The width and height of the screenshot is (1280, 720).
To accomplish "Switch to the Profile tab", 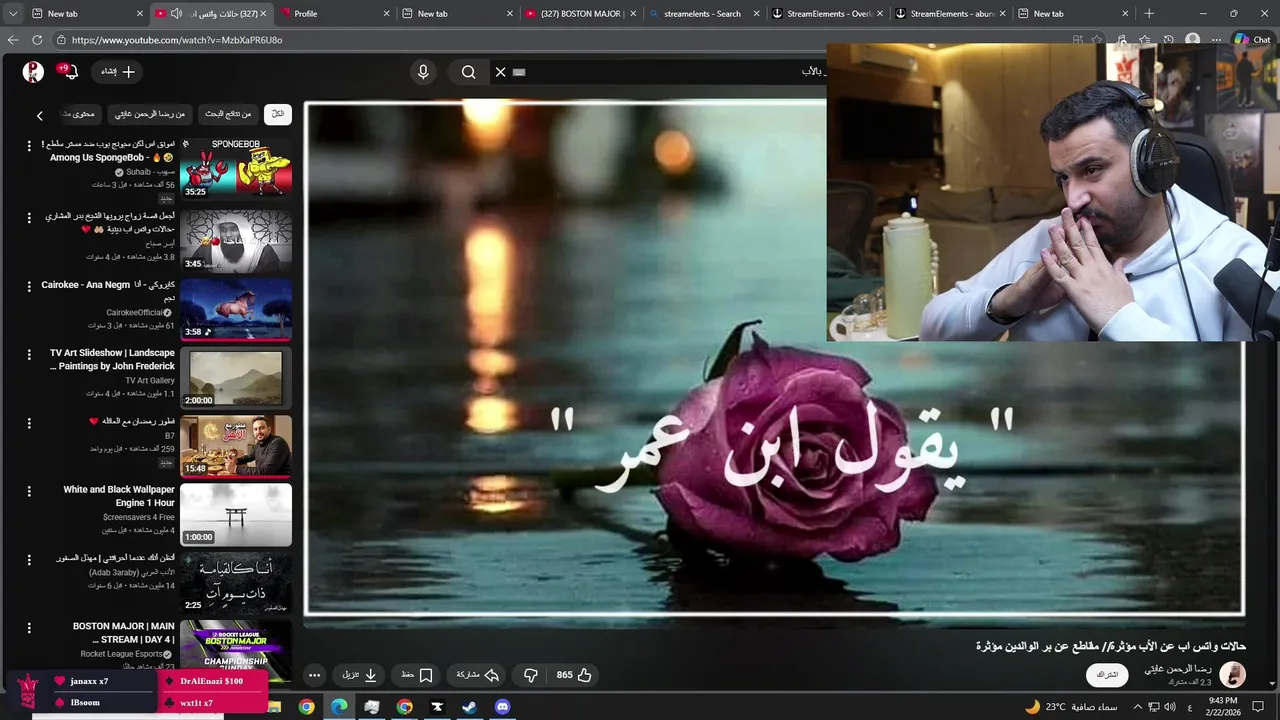I will (335, 14).
